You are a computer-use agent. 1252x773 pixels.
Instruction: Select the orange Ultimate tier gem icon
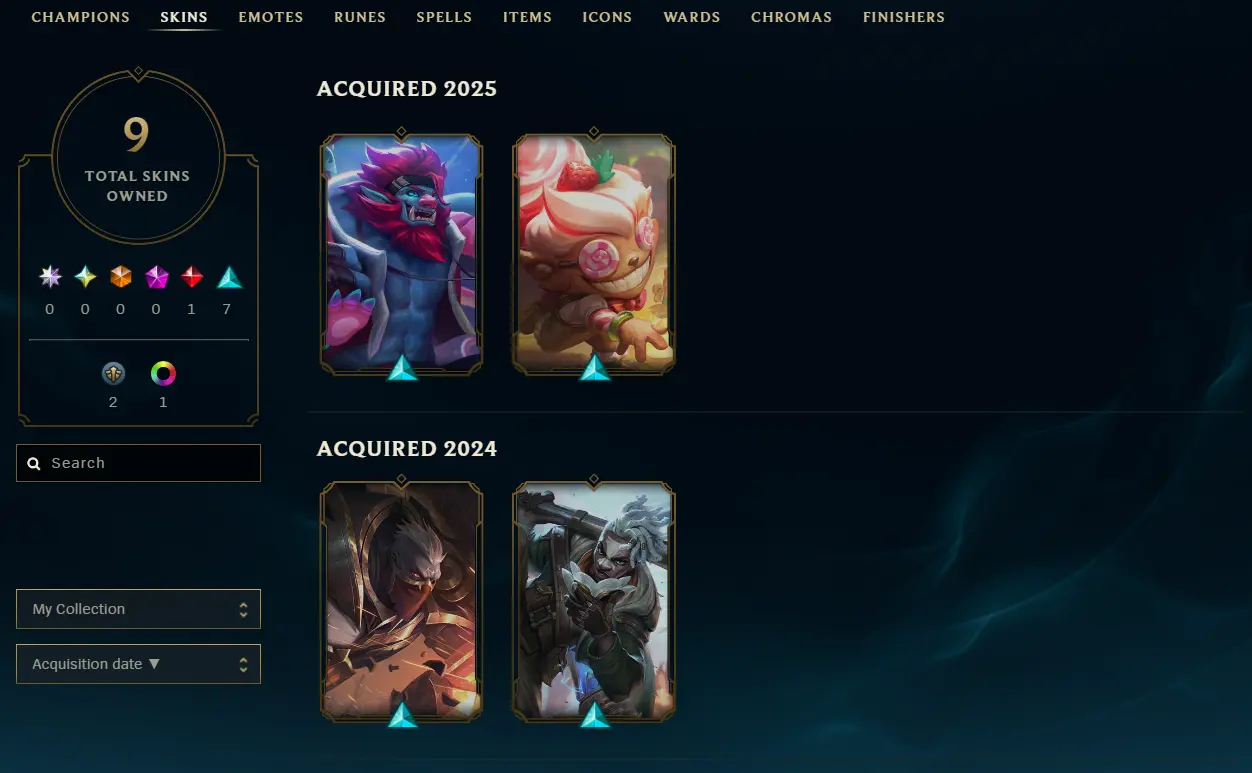(121, 277)
